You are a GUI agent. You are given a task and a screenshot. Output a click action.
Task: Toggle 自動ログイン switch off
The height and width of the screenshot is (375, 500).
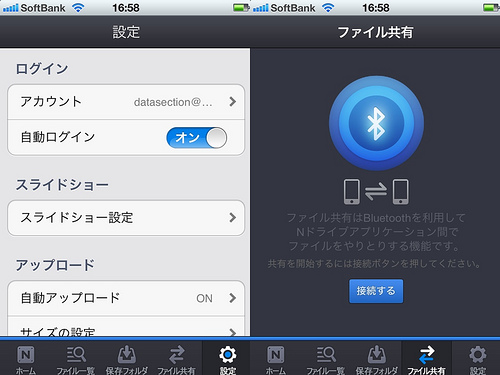point(197,137)
